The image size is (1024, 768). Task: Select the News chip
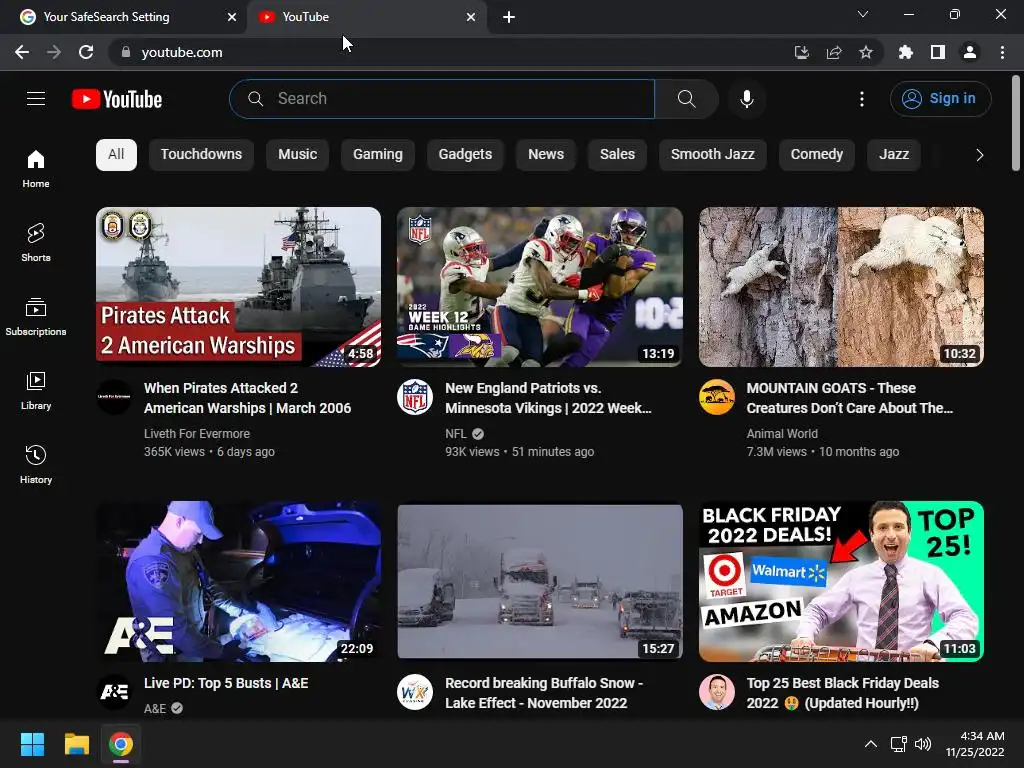546,155
